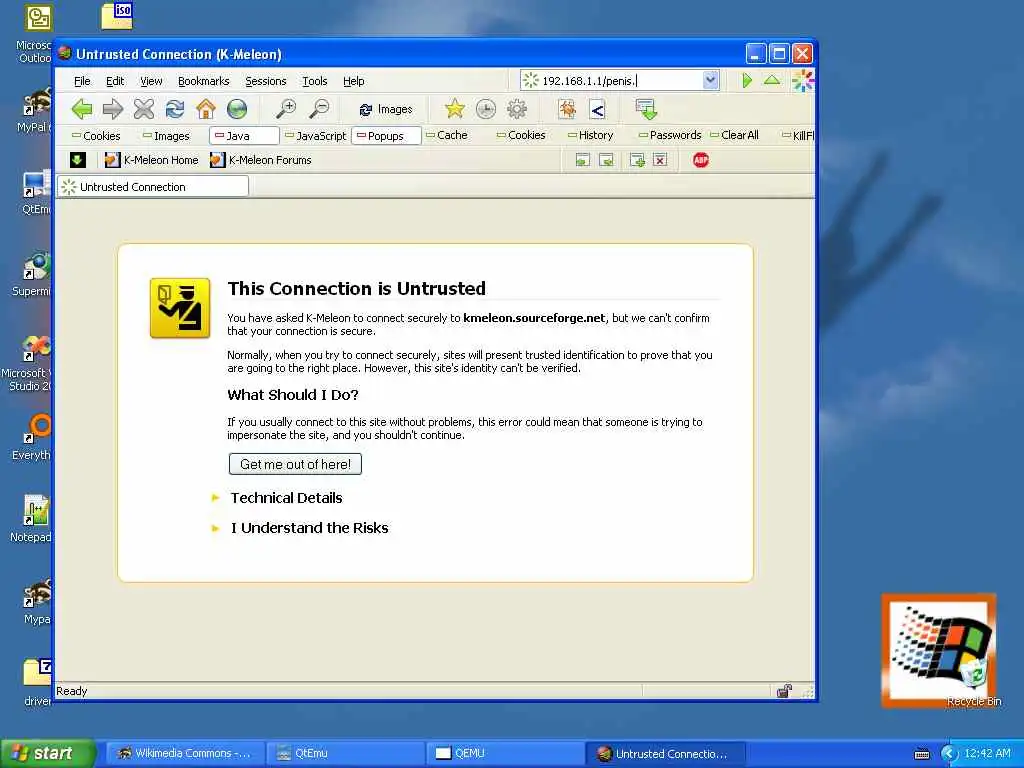Toggle Java blocking button
Viewport: 1024px width, 768px height.
coord(244,136)
